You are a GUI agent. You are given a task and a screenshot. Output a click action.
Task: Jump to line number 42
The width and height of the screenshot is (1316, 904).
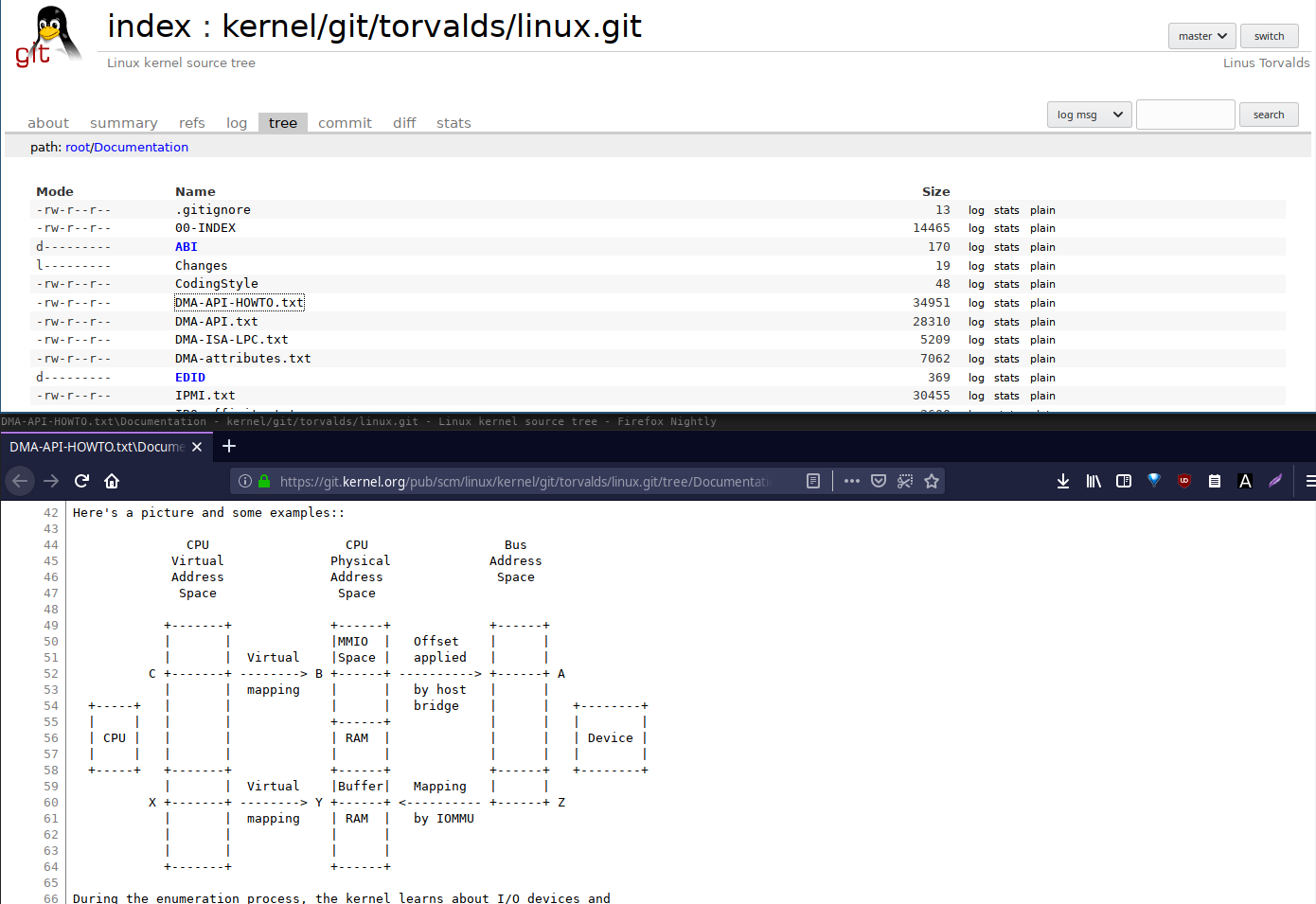(51, 513)
